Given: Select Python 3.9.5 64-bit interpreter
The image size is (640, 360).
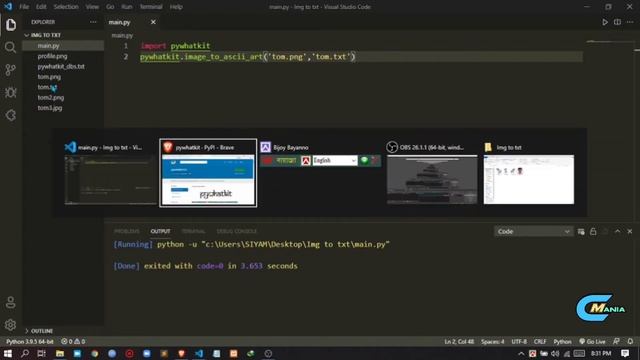Looking at the screenshot, I should 30,342.
